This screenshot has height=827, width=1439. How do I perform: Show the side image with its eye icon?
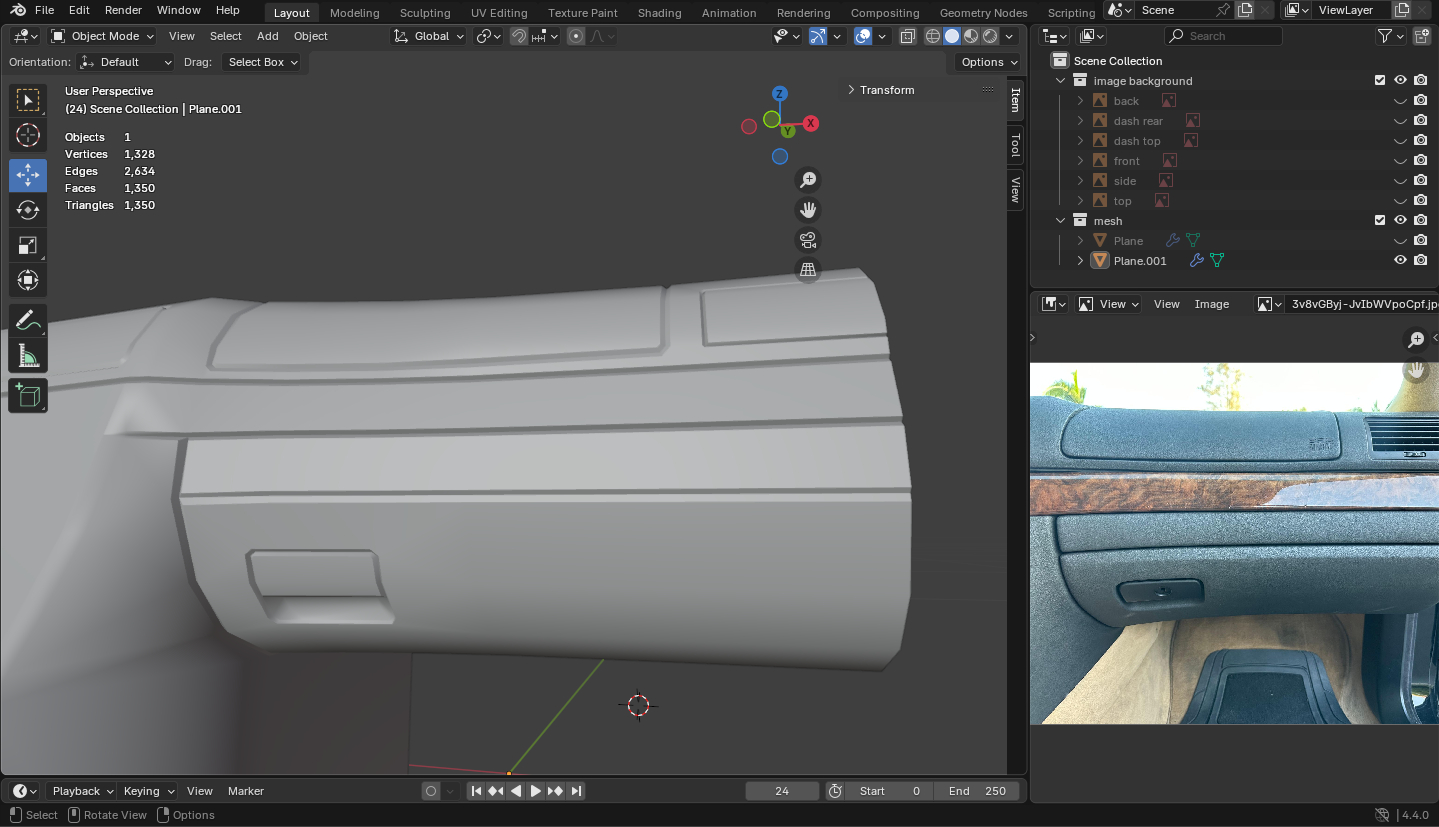pos(1400,181)
